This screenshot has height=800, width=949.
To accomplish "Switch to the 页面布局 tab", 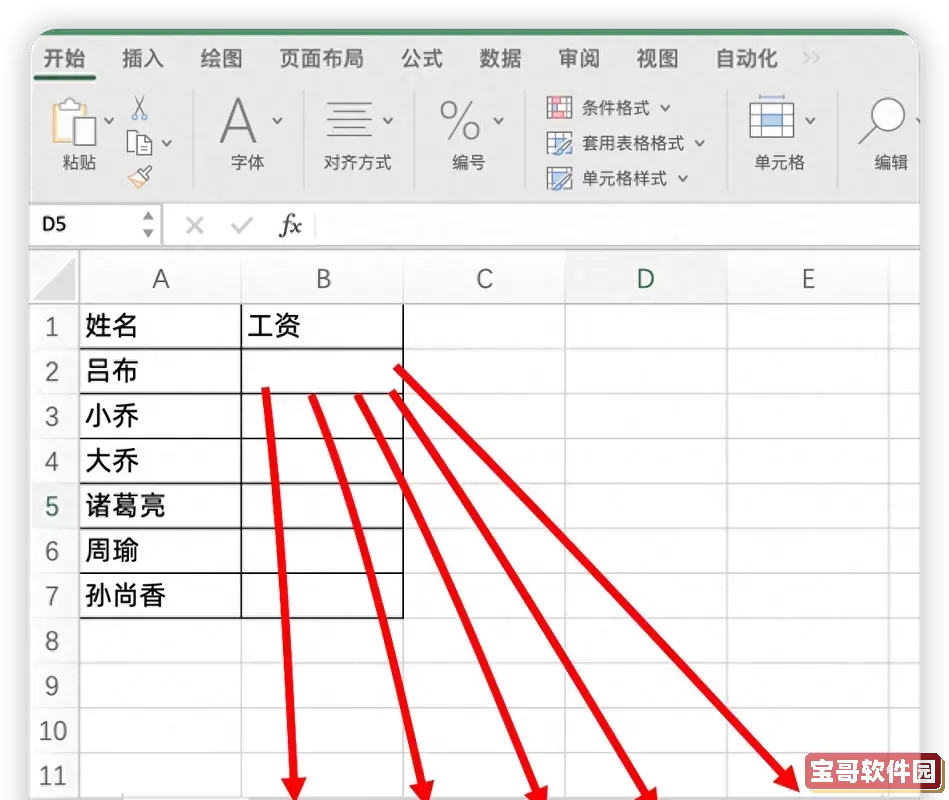I will point(322,59).
